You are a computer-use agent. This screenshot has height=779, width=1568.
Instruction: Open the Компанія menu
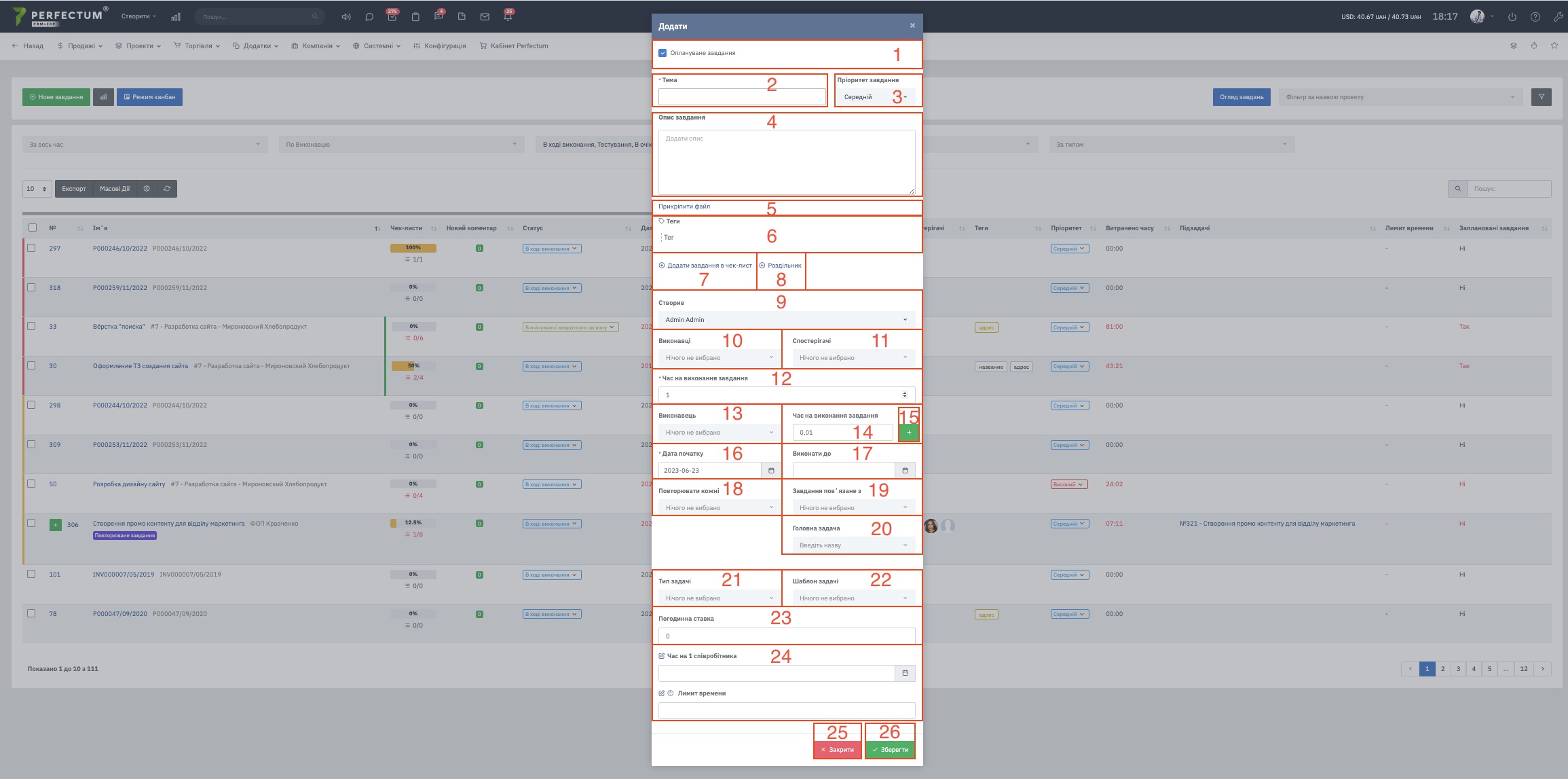(x=316, y=46)
